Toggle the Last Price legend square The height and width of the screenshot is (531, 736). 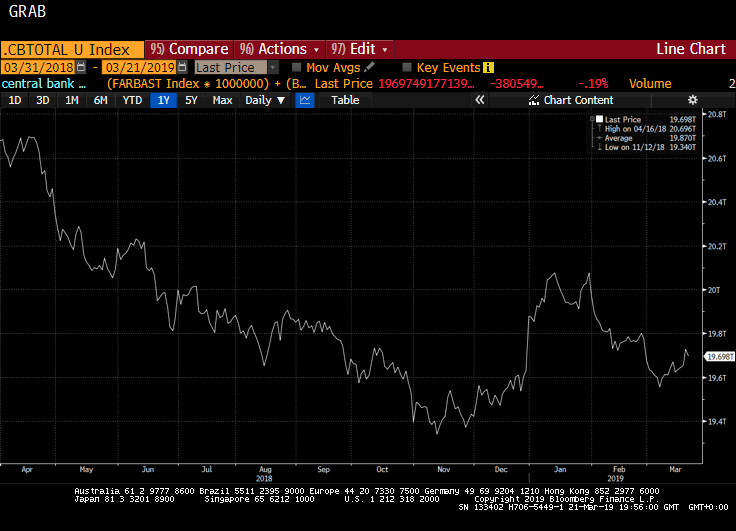[599, 119]
